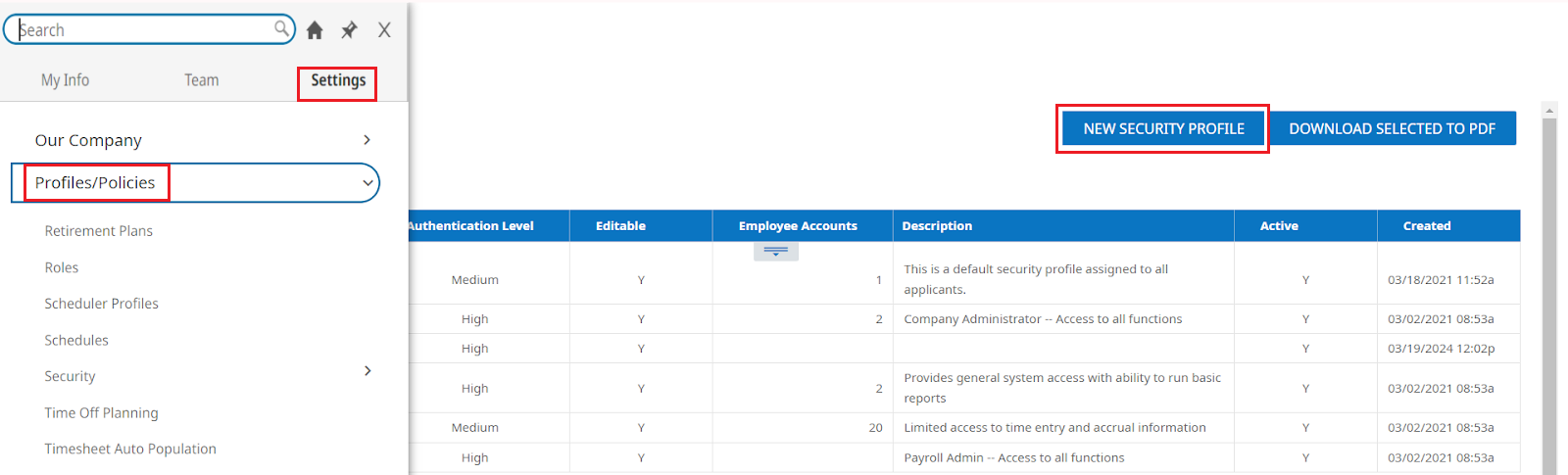
Task: Pin the navigation menu using the pin icon
Action: tap(349, 30)
